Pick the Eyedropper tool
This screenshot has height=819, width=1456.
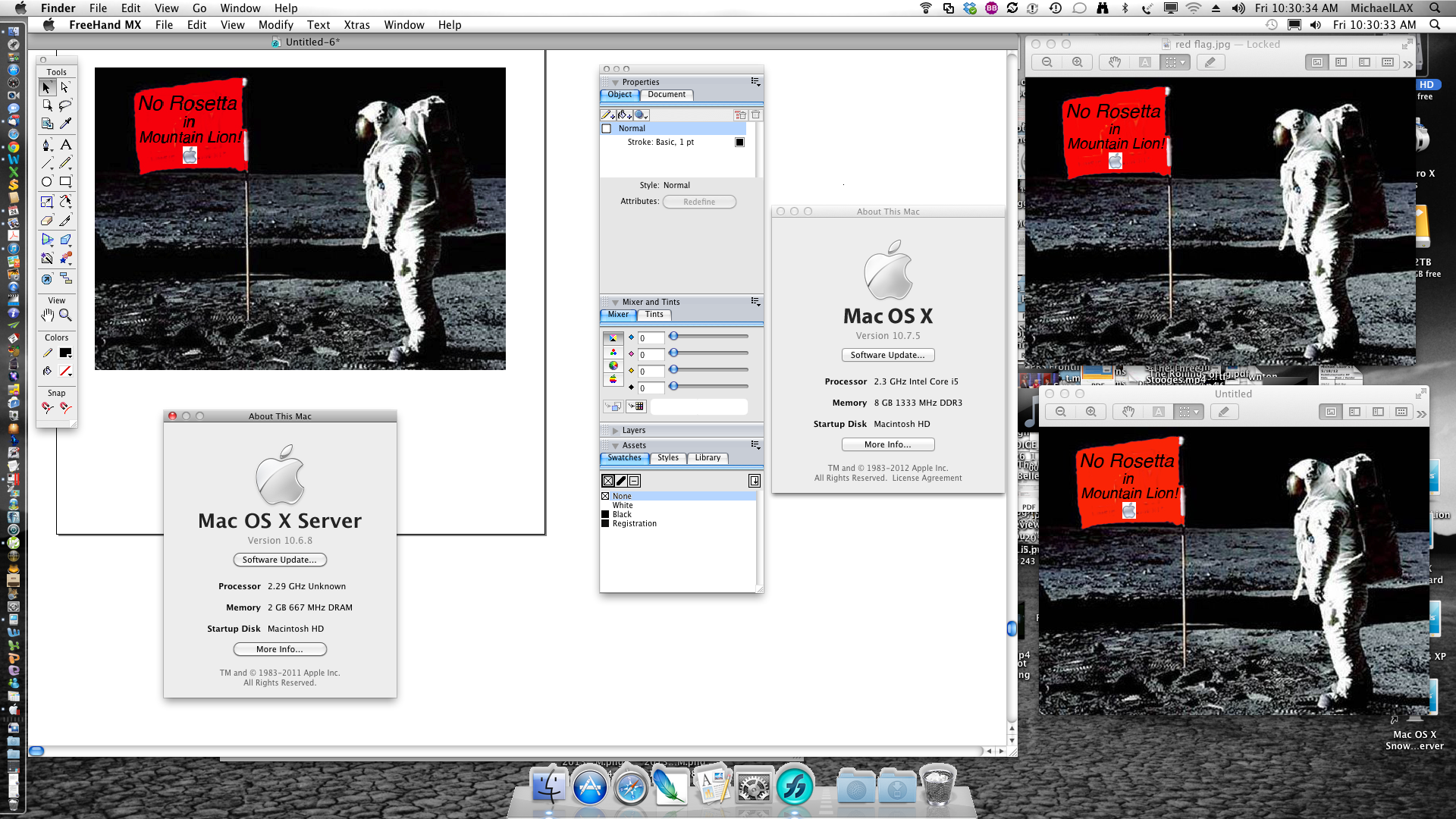(65, 124)
